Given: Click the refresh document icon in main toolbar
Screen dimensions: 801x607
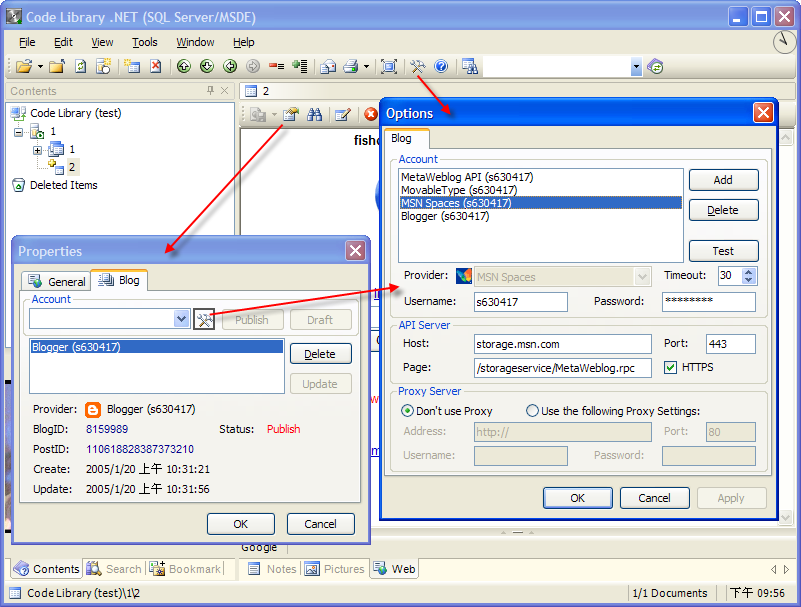Looking at the screenshot, I should click(81, 66).
